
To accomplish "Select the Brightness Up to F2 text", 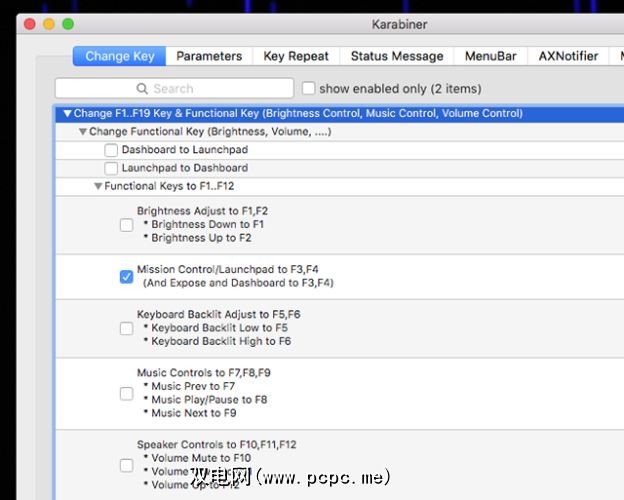I will tap(201, 238).
